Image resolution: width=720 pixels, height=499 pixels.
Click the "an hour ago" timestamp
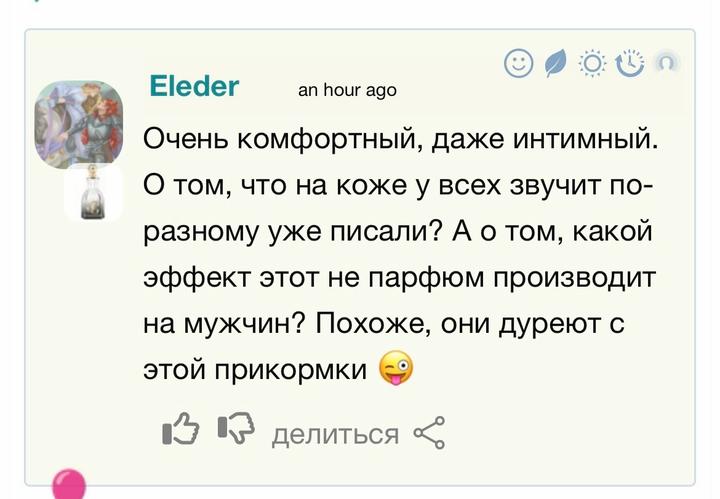coord(348,90)
